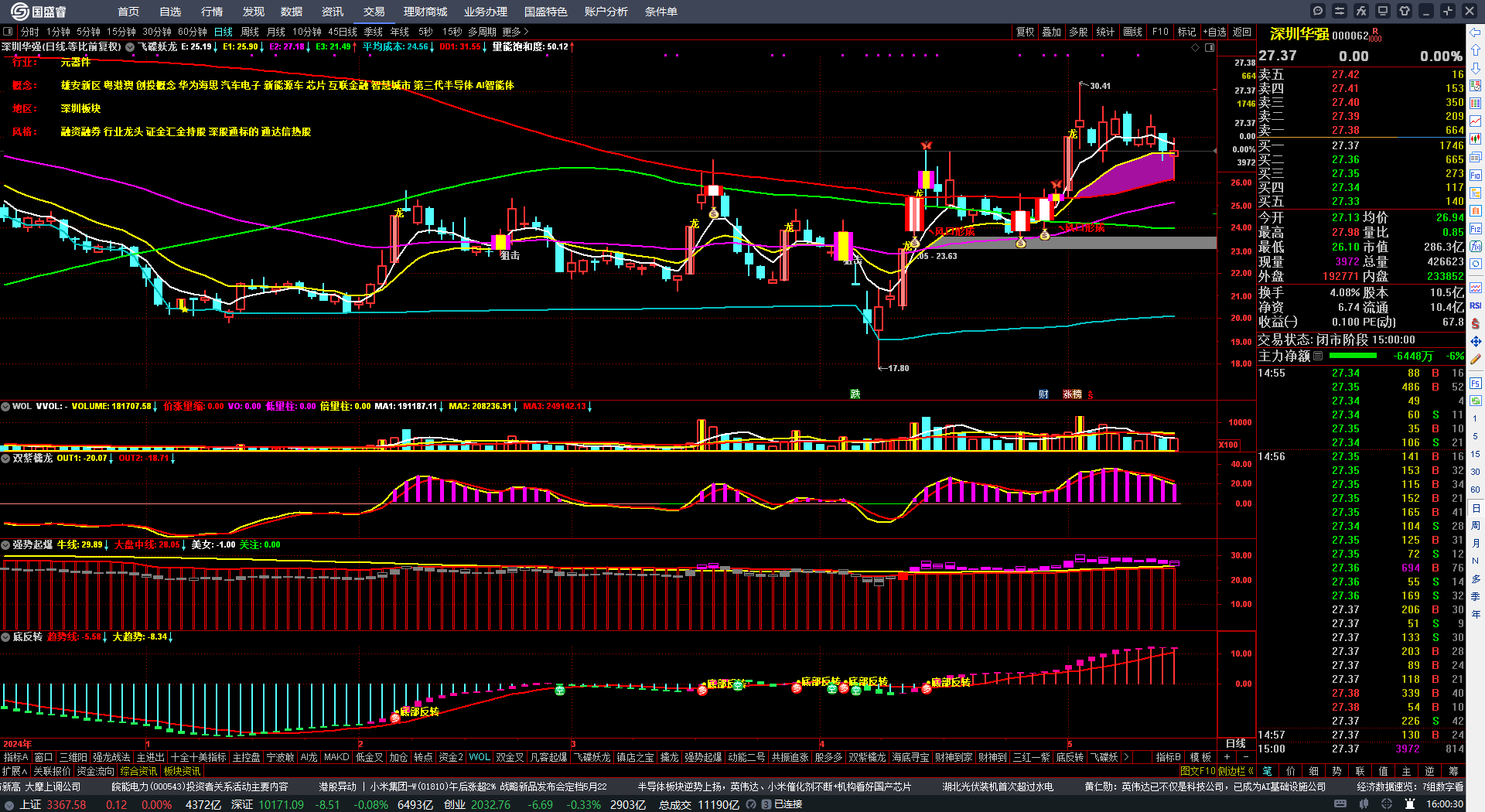
Task: Click the square icon at chart top right
Action: click(1210, 47)
